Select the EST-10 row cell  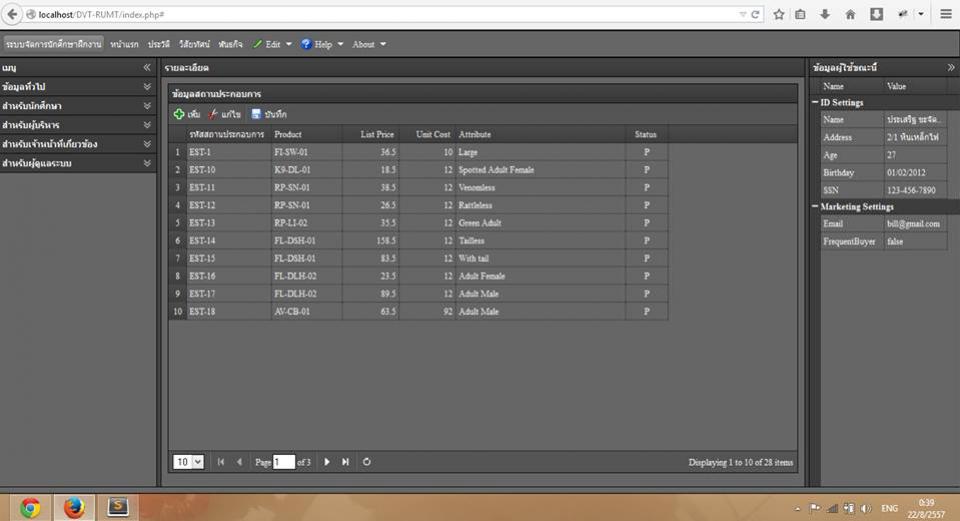pyautogui.click(x=228, y=170)
